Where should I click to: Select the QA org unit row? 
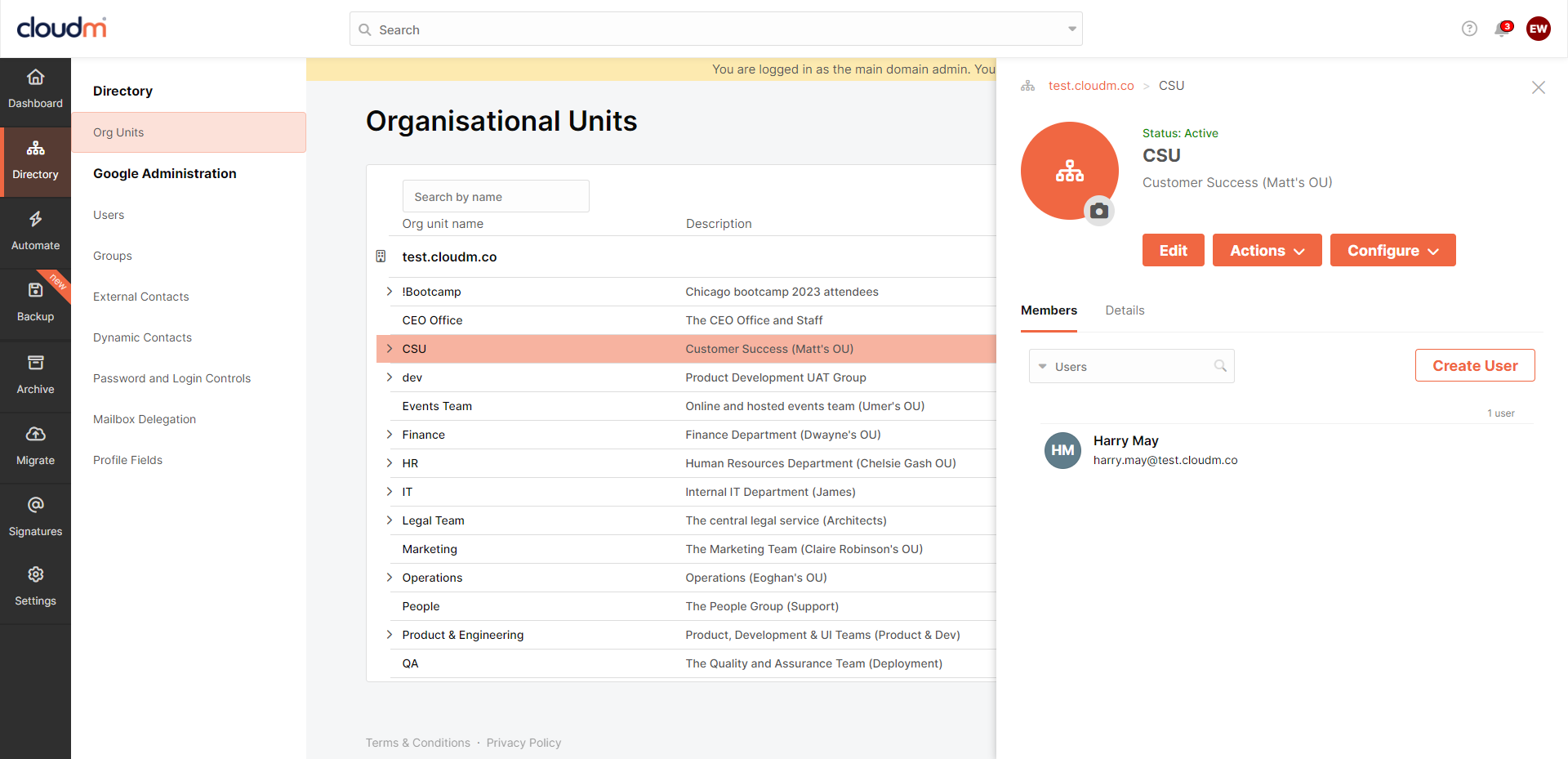[x=686, y=663]
